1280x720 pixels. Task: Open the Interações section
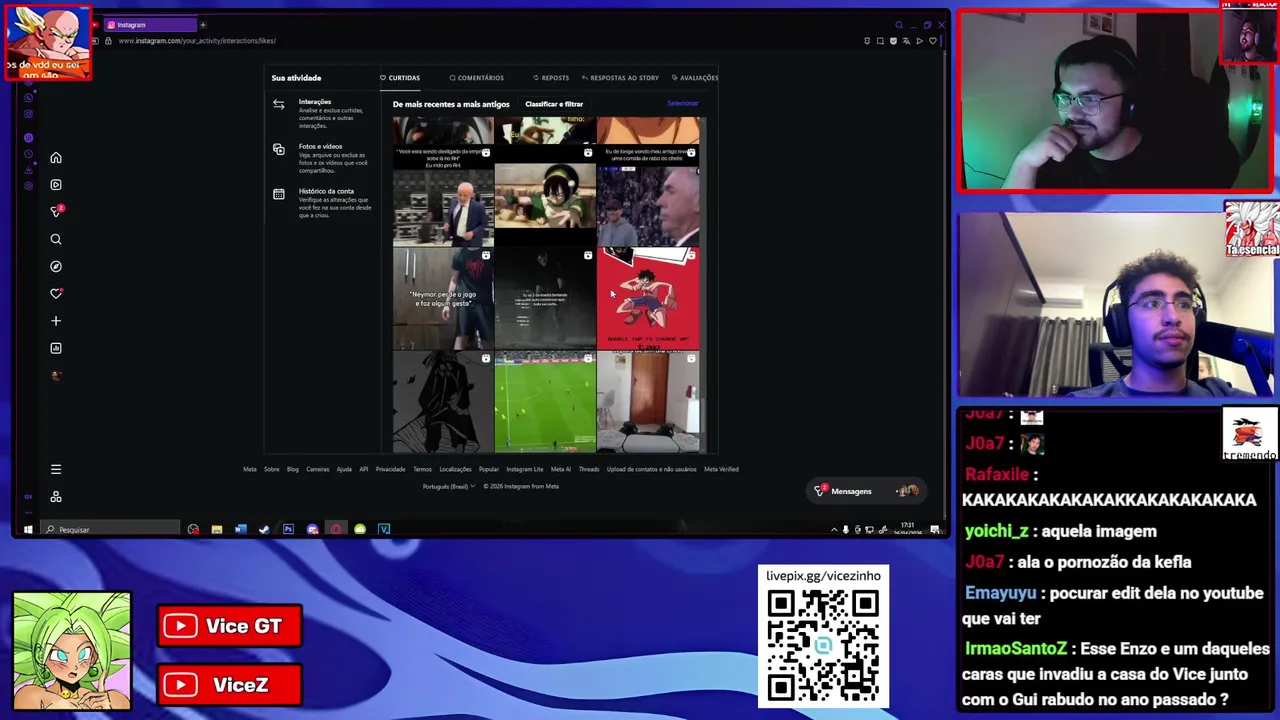click(x=322, y=114)
